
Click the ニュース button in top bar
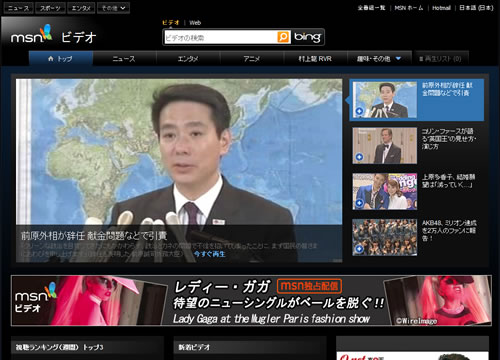coord(18,8)
